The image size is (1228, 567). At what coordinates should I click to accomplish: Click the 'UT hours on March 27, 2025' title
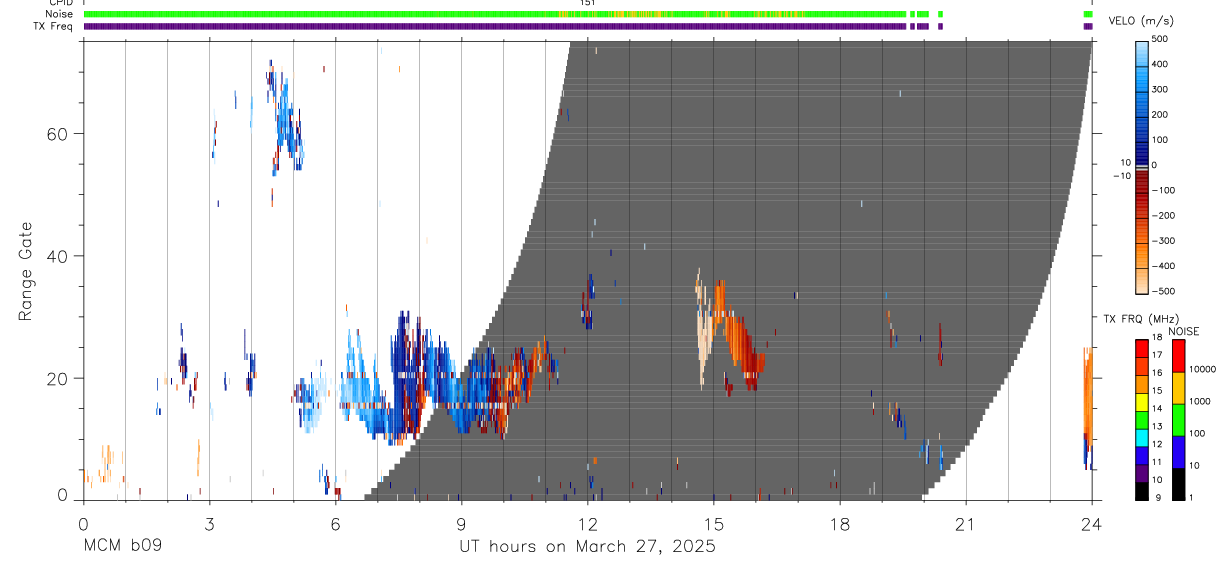click(x=587, y=547)
